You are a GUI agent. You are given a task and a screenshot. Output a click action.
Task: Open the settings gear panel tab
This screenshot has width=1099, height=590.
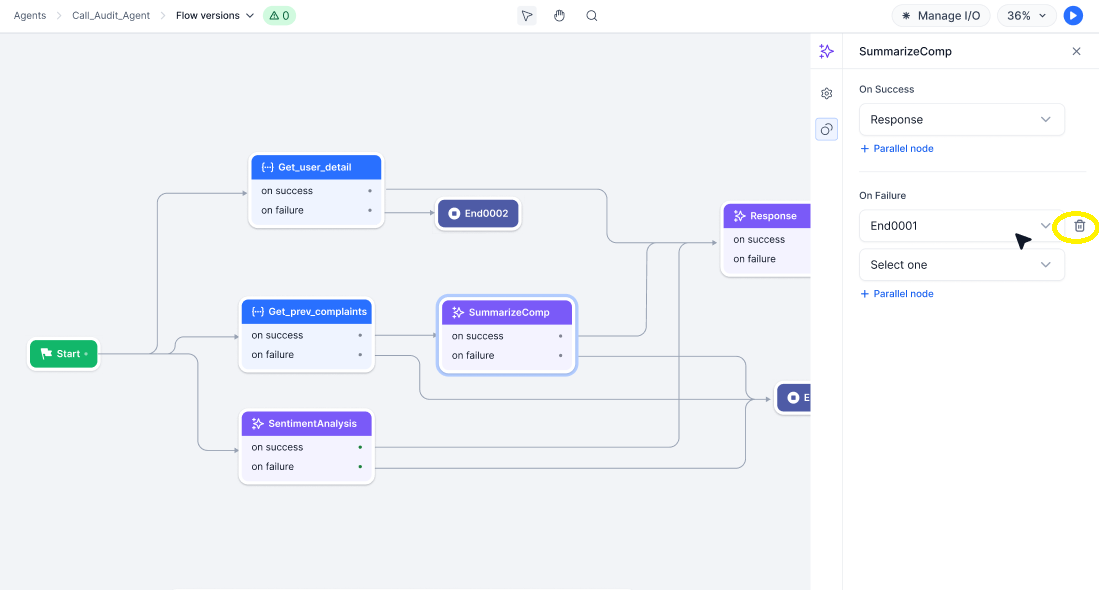click(826, 94)
